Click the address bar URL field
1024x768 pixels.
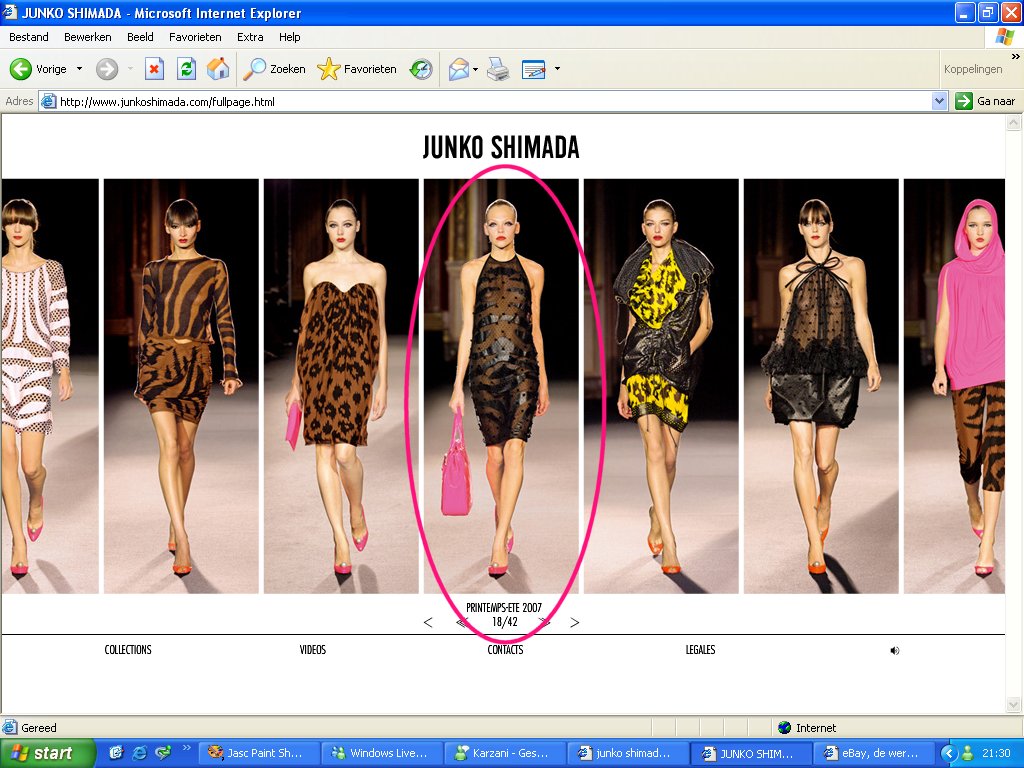coord(493,101)
